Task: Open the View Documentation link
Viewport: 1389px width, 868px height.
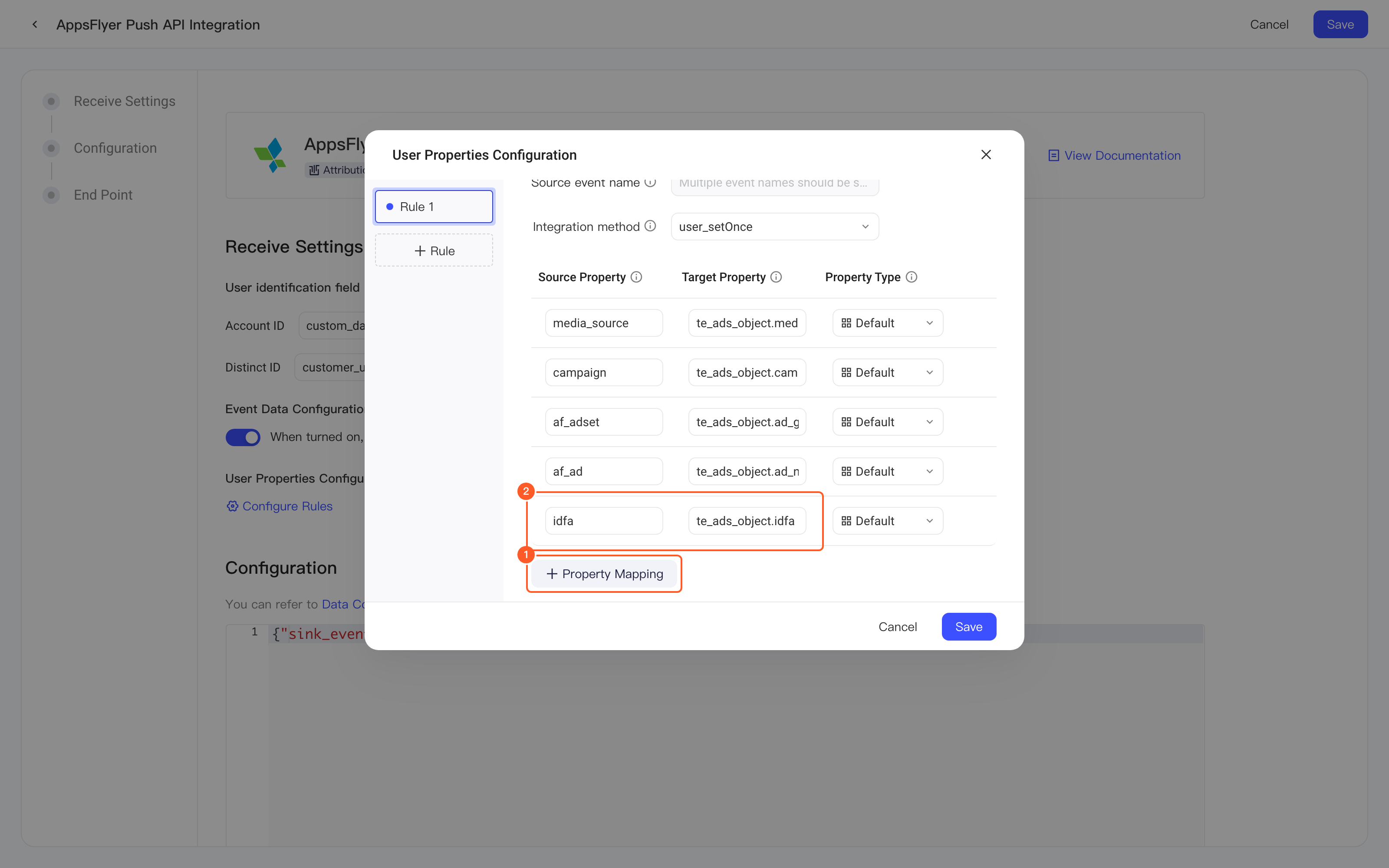Action: [x=1114, y=155]
